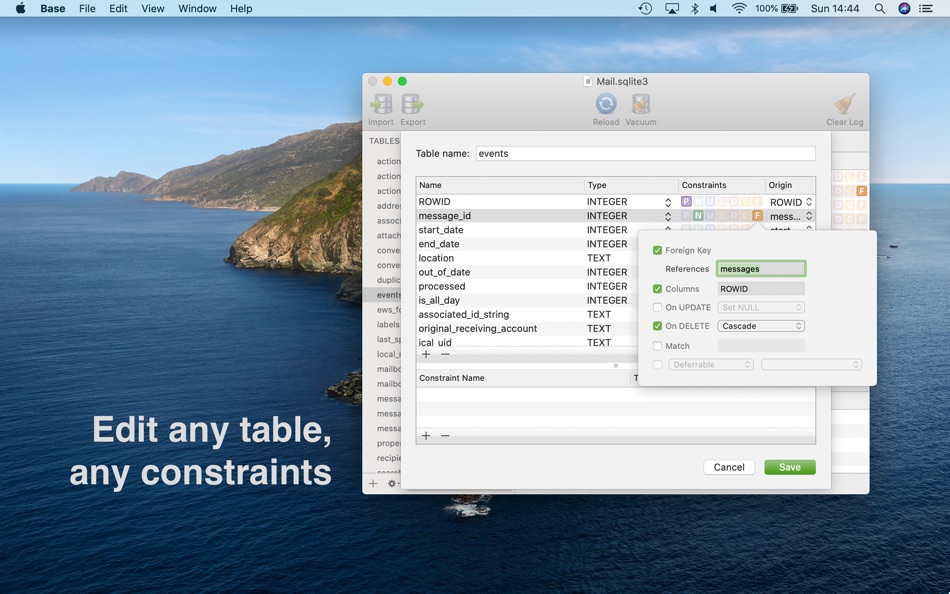Click the minus icon under Constraint Name table
The width and height of the screenshot is (950, 594).
[445, 436]
